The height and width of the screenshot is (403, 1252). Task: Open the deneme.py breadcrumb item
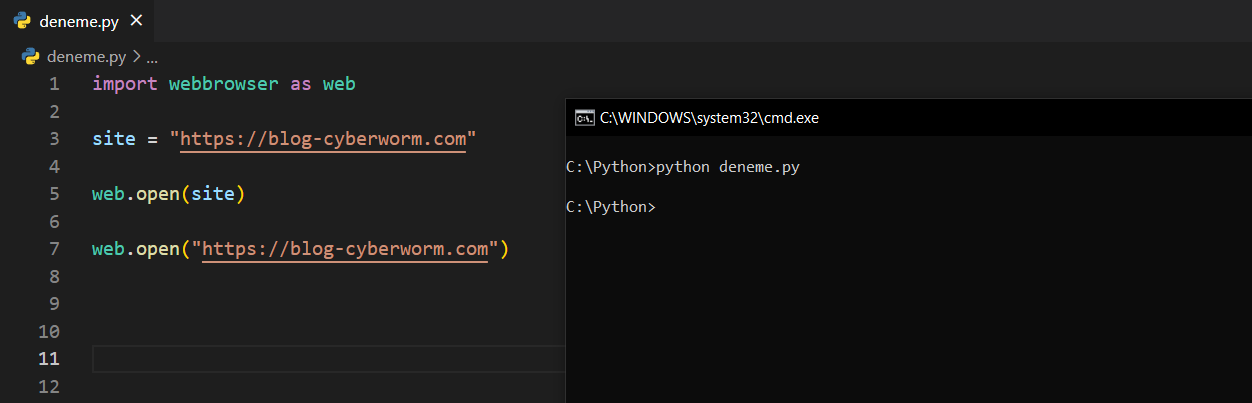86,57
